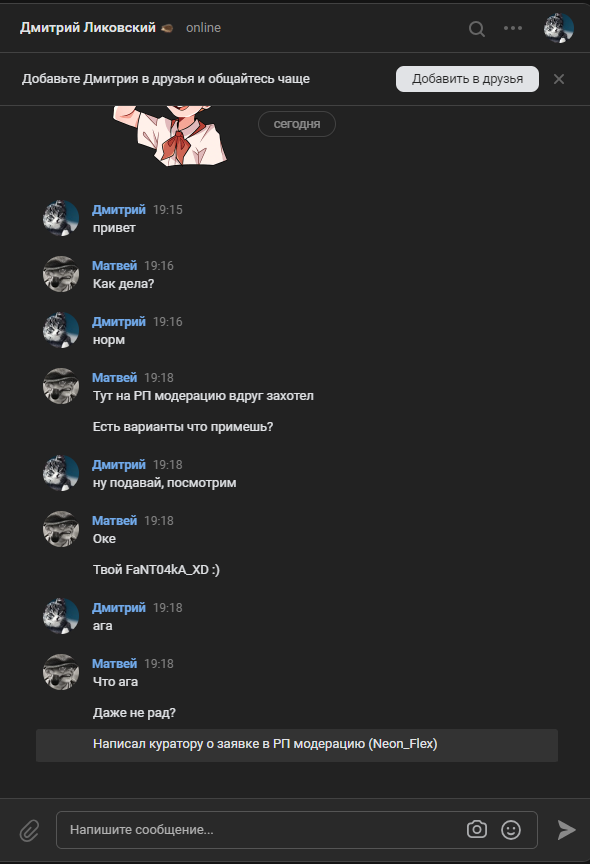Open Дмитрий Ликовский profile from header name
The width and height of the screenshot is (590, 864).
tap(88, 28)
